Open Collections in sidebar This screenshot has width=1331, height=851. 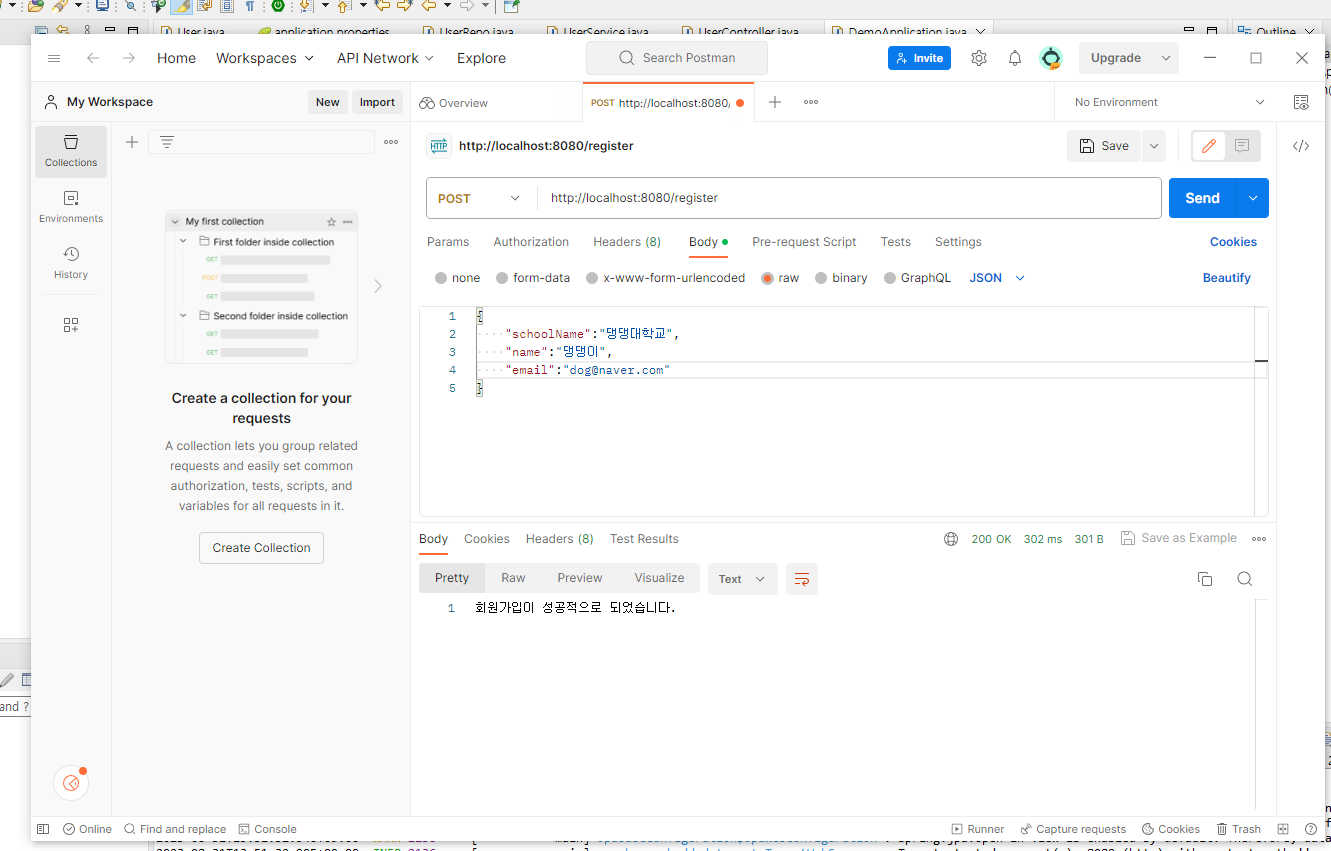click(71, 151)
